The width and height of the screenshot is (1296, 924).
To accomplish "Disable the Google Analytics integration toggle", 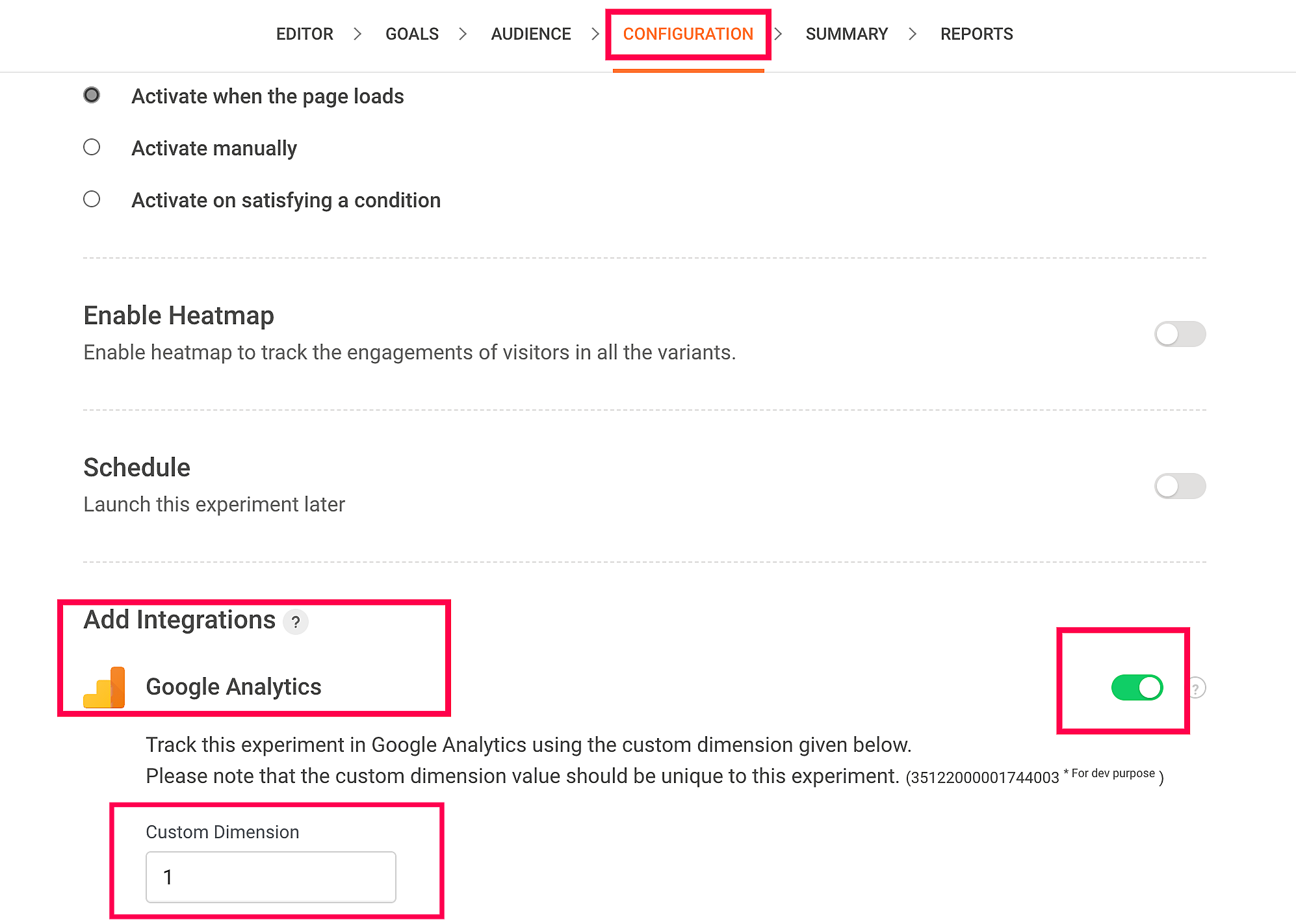I will click(1137, 687).
